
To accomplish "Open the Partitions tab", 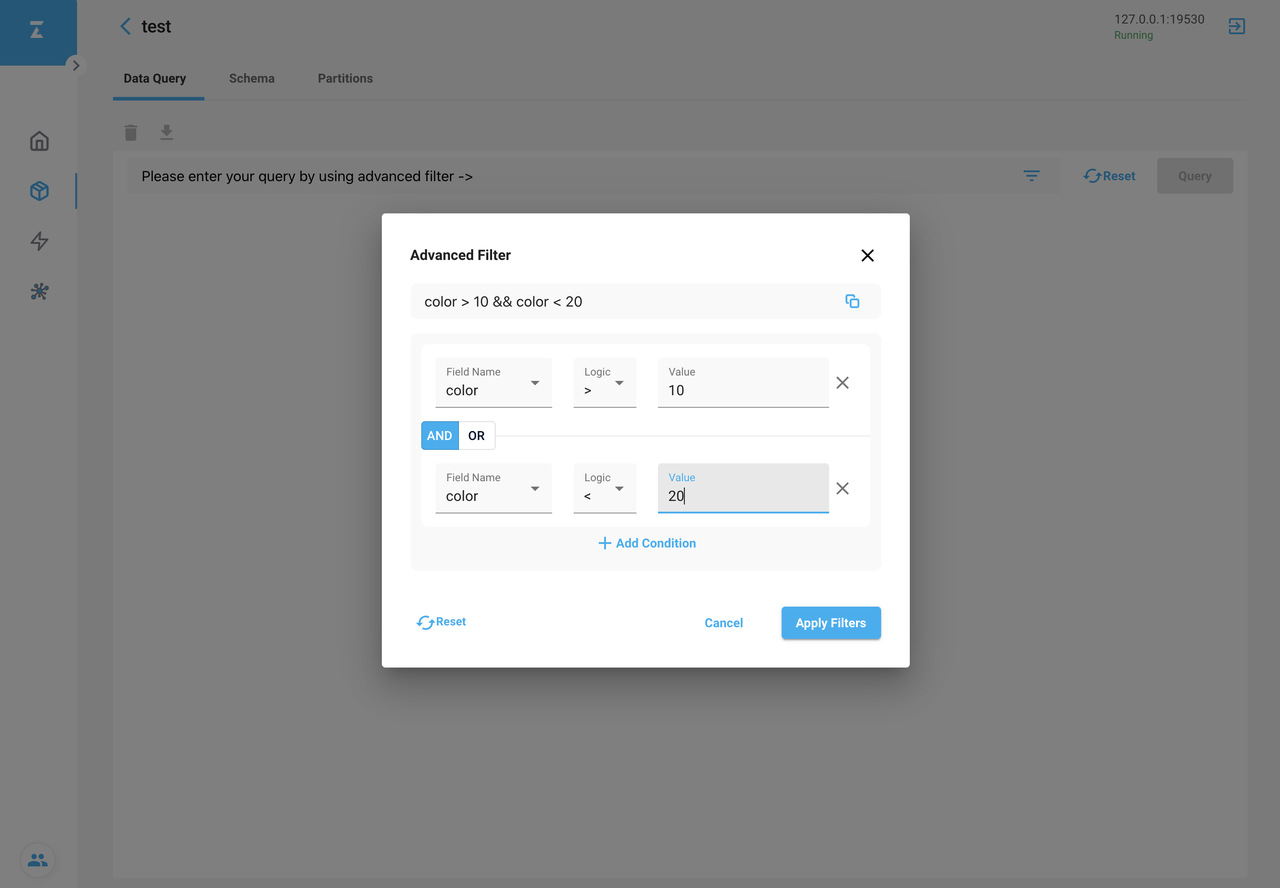I will 345,78.
